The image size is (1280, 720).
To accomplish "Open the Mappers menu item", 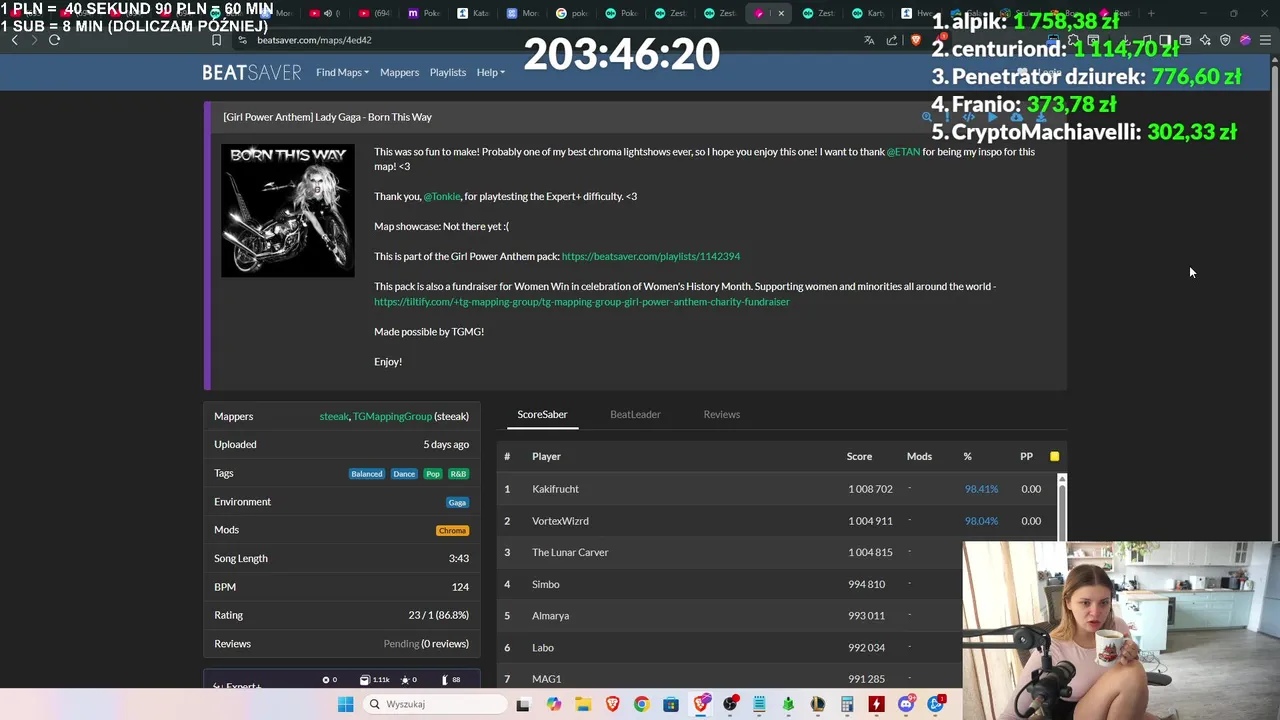I will click(x=399, y=72).
